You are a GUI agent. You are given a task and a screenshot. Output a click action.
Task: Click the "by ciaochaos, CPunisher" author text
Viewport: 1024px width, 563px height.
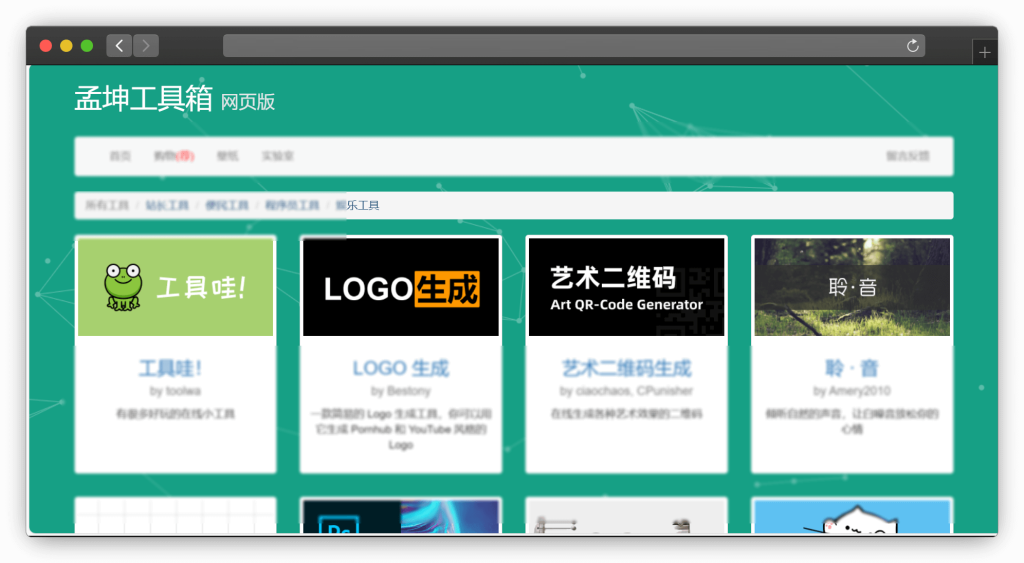[x=626, y=391]
